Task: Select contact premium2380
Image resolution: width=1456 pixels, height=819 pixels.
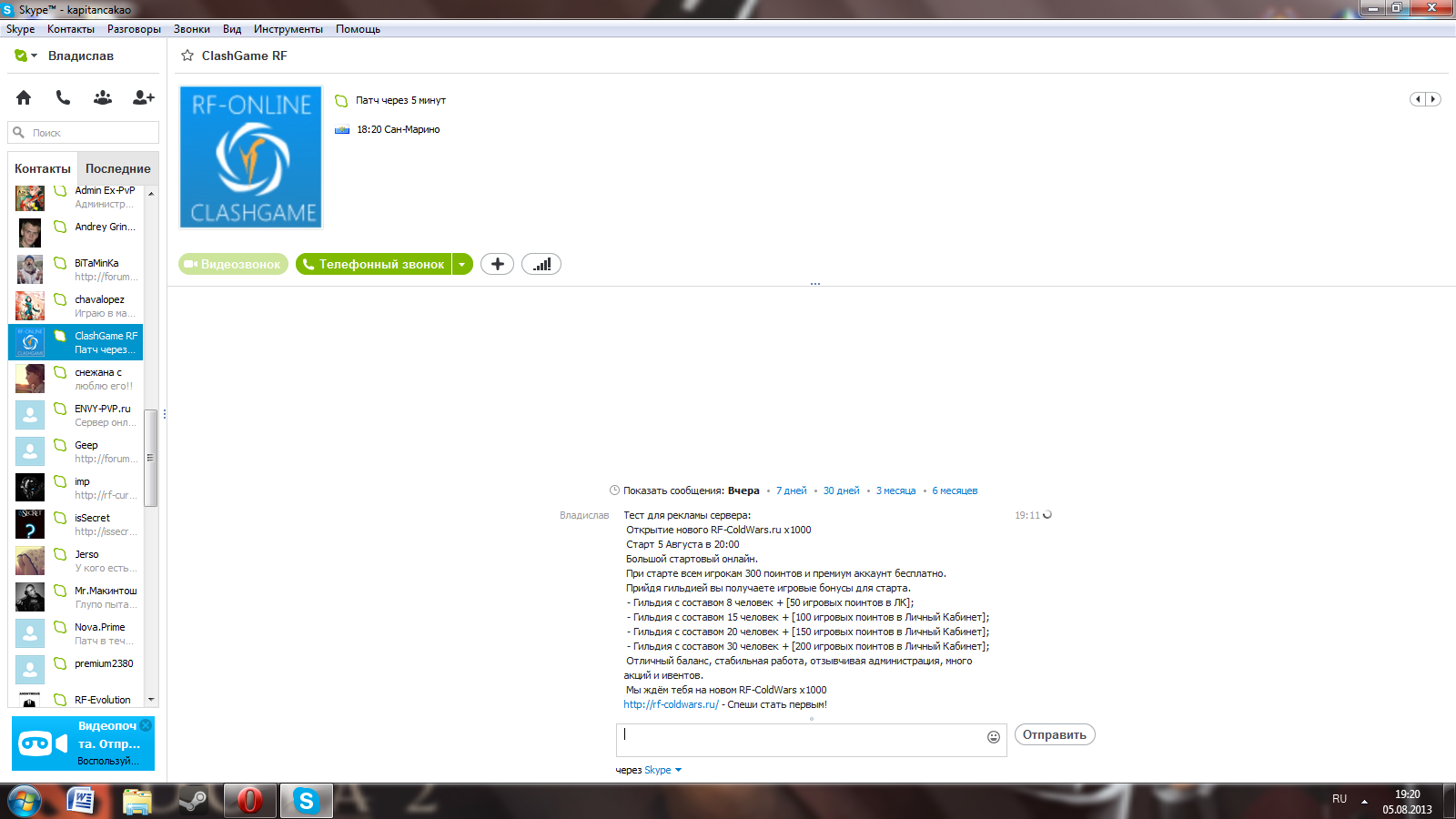Action: tap(76, 670)
